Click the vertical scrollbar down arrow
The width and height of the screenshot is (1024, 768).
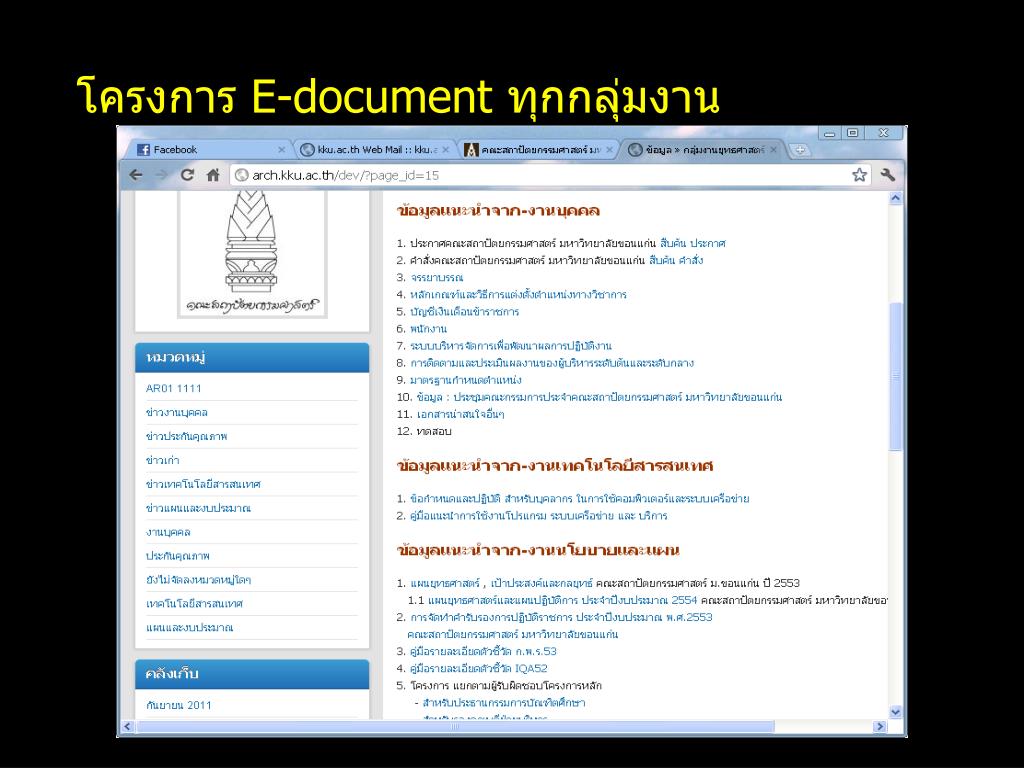point(895,712)
